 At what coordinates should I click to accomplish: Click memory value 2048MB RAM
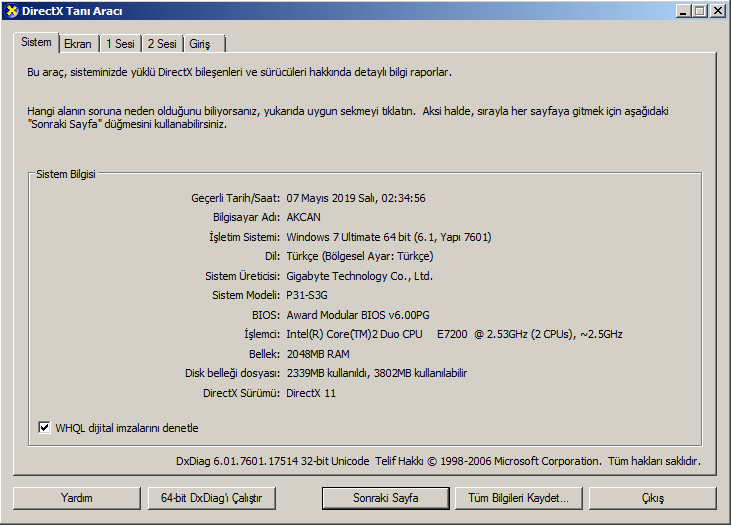point(318,354)
